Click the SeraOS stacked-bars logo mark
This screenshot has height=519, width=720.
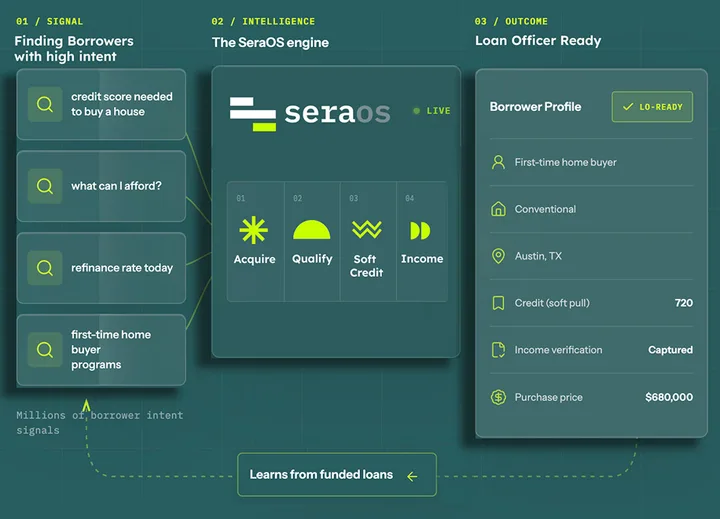click(x=253, y=114)
